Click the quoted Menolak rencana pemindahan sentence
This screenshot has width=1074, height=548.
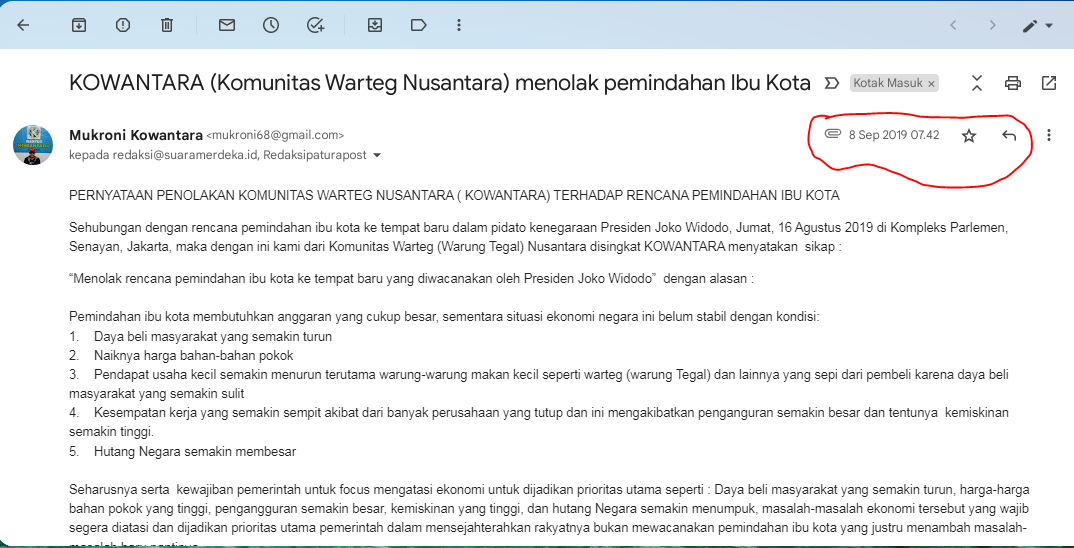tap(411, 279)
